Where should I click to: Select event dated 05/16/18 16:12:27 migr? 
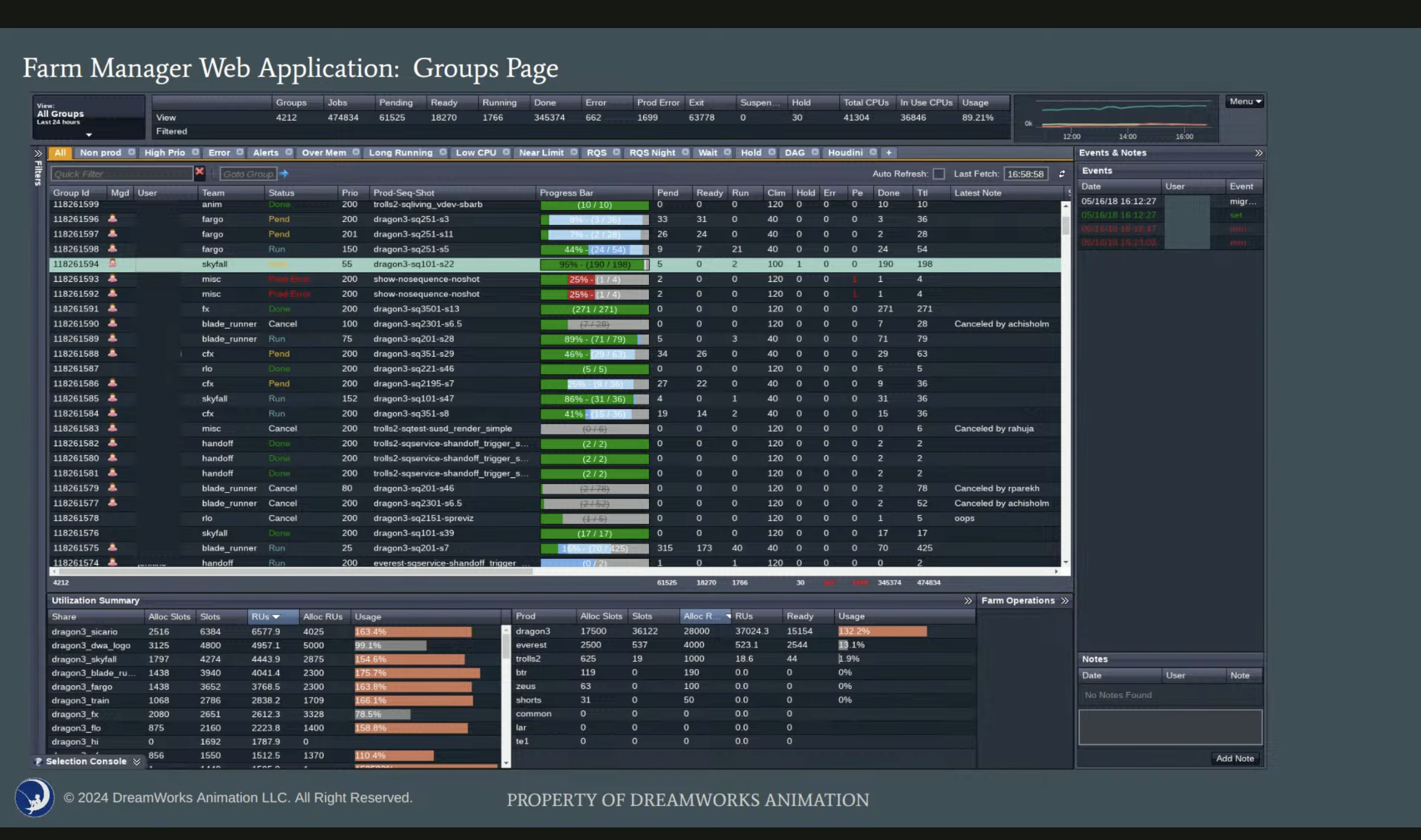1170,201
